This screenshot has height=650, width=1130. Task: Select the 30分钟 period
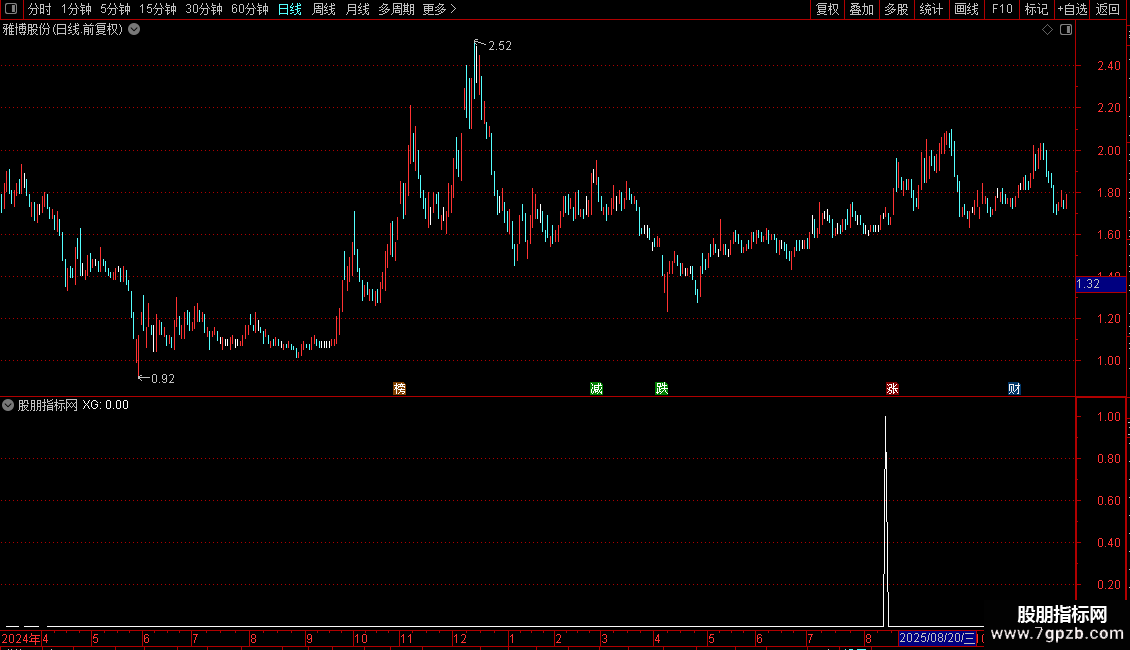point(204,9)
